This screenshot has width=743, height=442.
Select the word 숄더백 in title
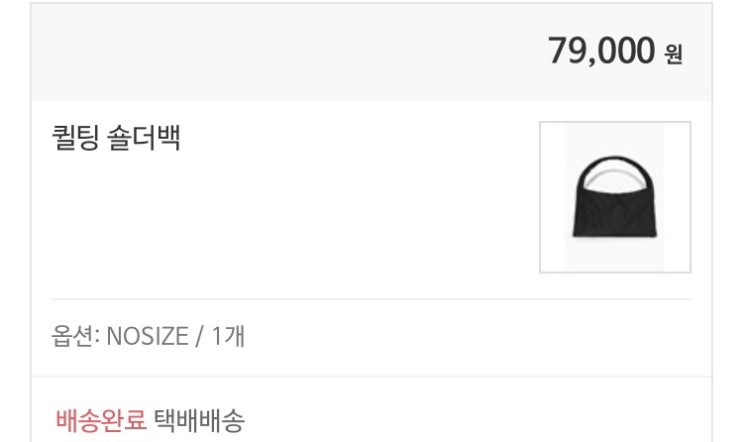pyautogui.click(x=144, y=137)
